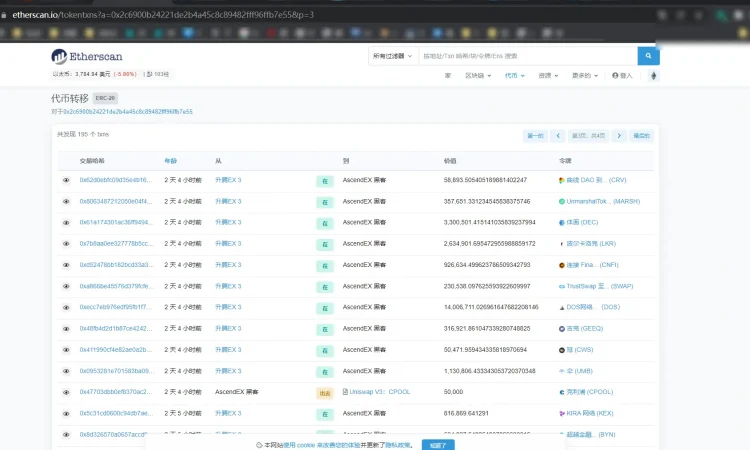Go to the first page button
Viewport: 750px width, 450px height.
[535, 136]
